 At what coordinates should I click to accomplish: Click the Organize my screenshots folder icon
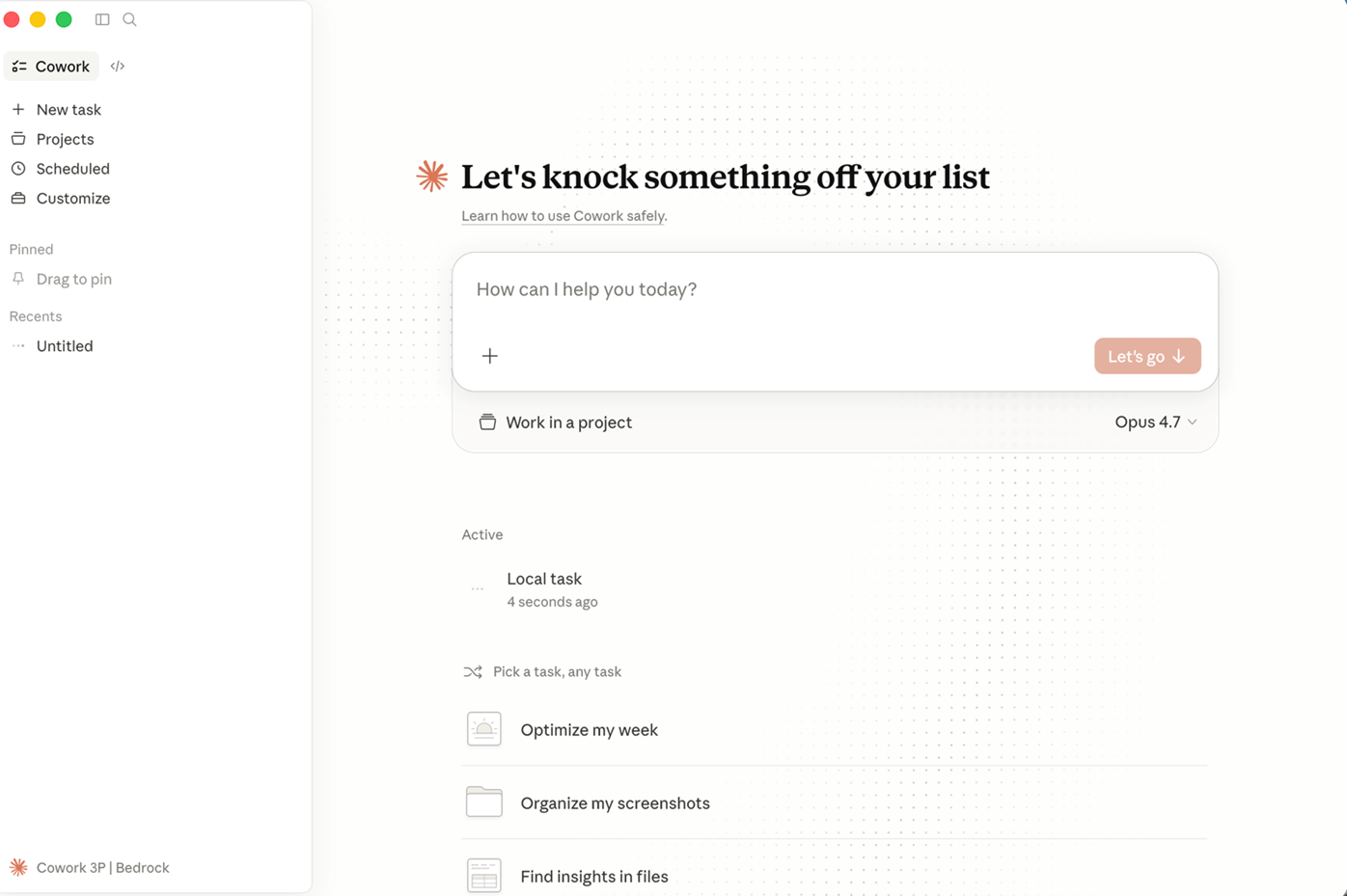(483, 802)
